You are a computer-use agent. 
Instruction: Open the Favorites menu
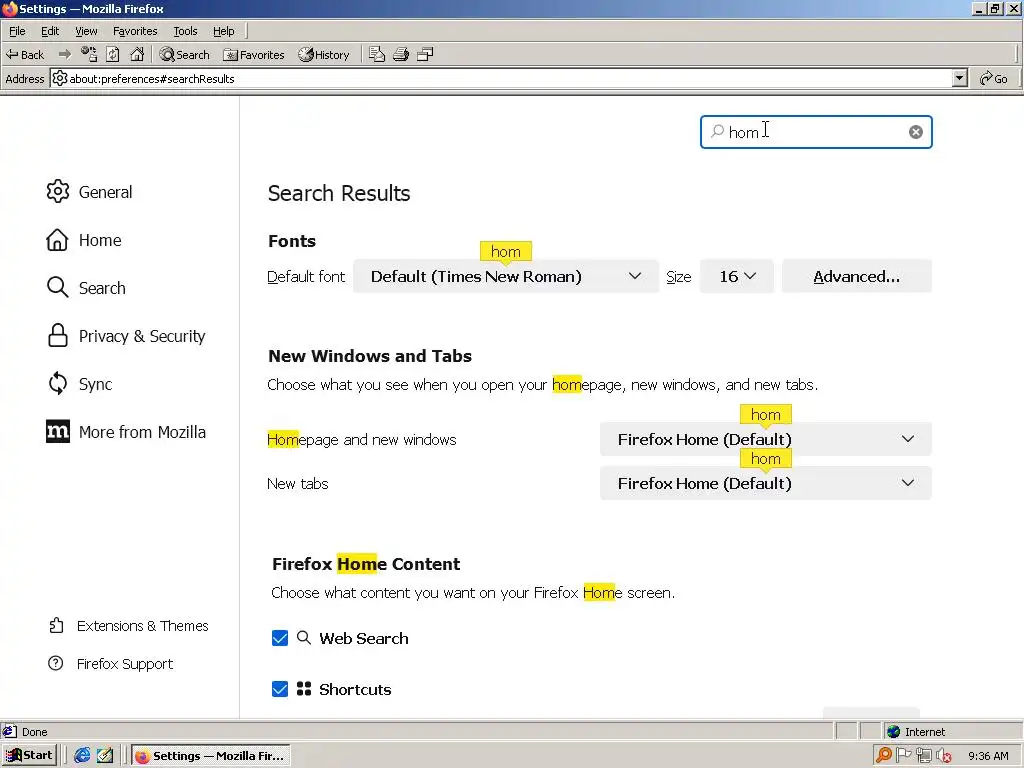135,31
